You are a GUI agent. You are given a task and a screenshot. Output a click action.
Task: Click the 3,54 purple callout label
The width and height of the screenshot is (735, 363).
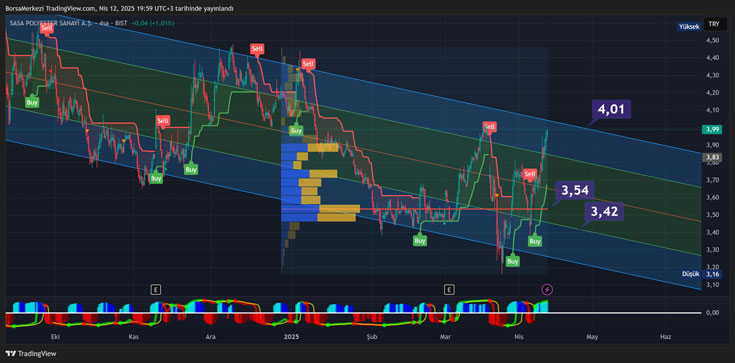coord(575,190)
